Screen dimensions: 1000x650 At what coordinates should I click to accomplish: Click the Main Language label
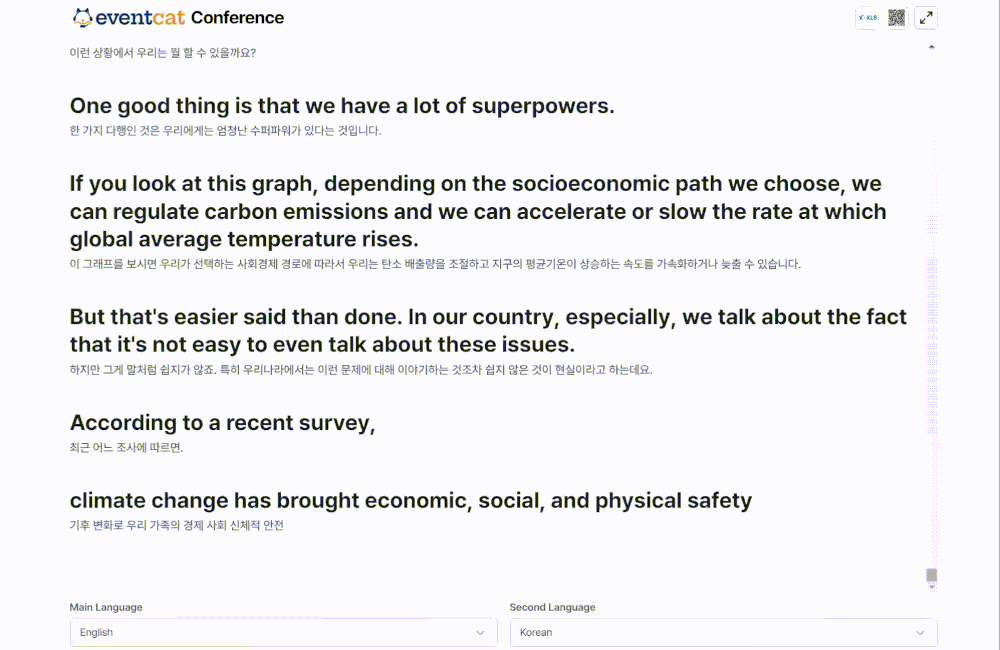pyautogui.click(x=106, y=607)
